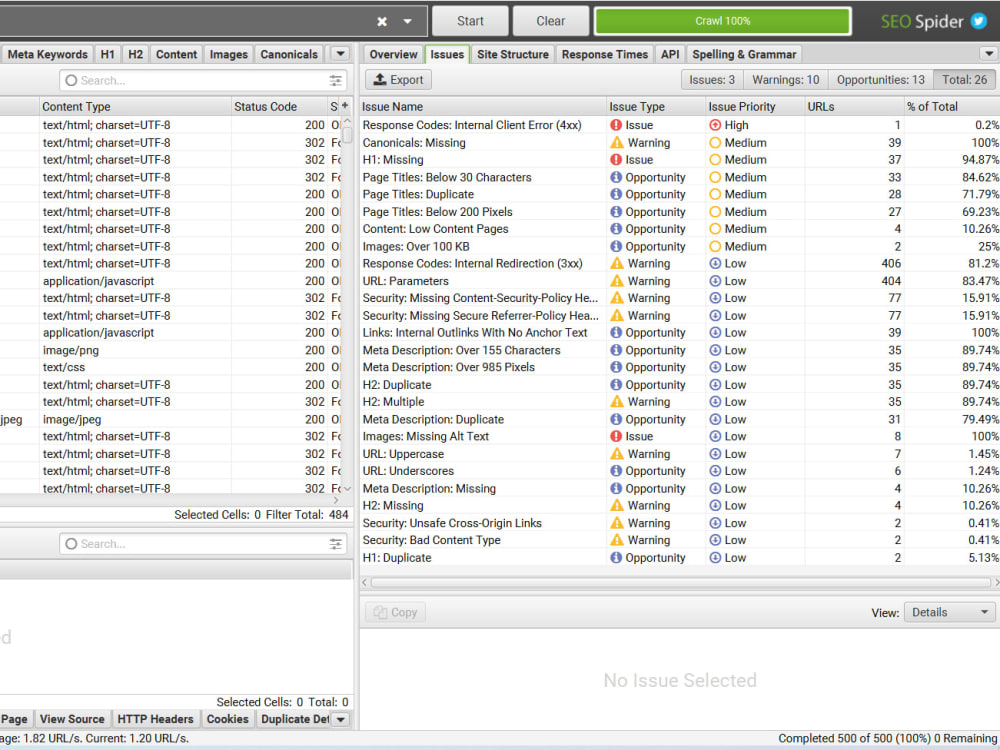1000x750 pixels.
Task: Clear the crawl data
Action: click(550, 21)
